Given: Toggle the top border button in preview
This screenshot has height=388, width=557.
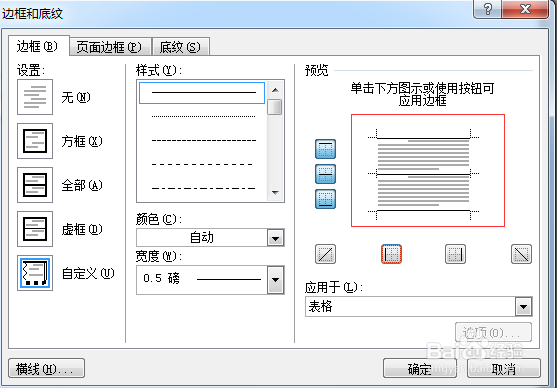Looking at the screenshot, I should pos(325,149).
